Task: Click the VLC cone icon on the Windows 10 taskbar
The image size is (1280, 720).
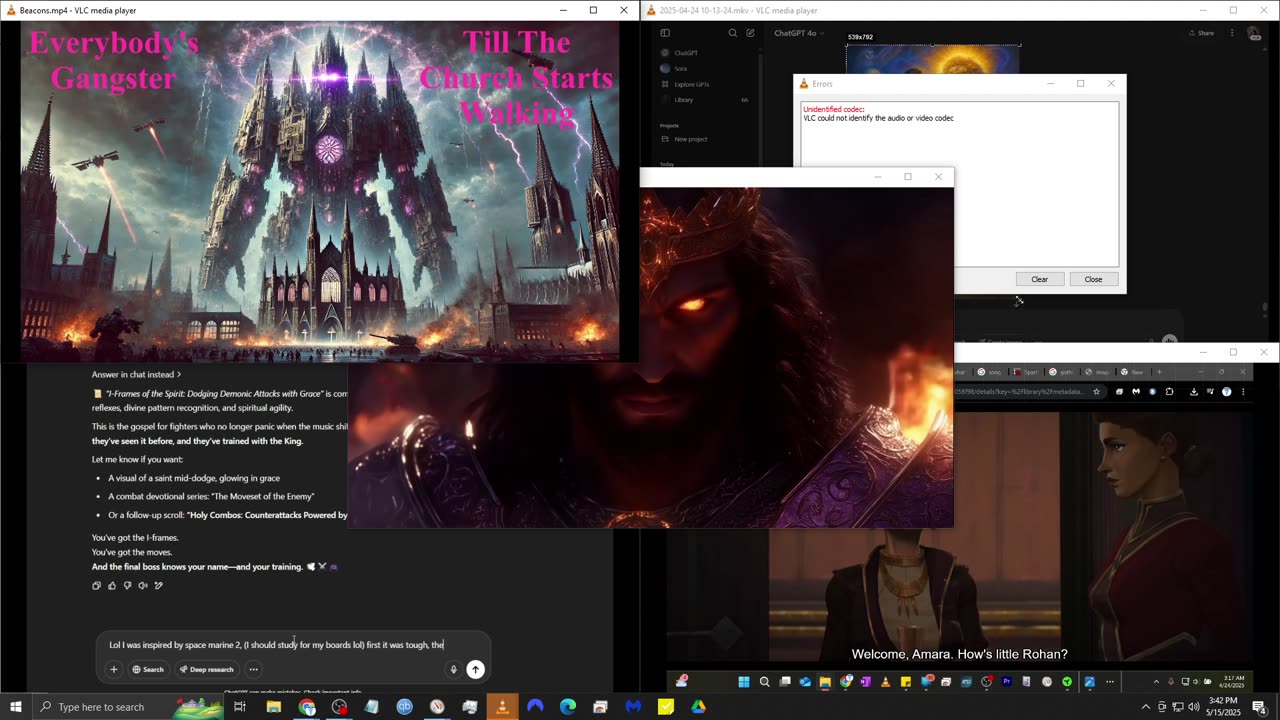Action: pyautogui.click(x=502, y=707)
